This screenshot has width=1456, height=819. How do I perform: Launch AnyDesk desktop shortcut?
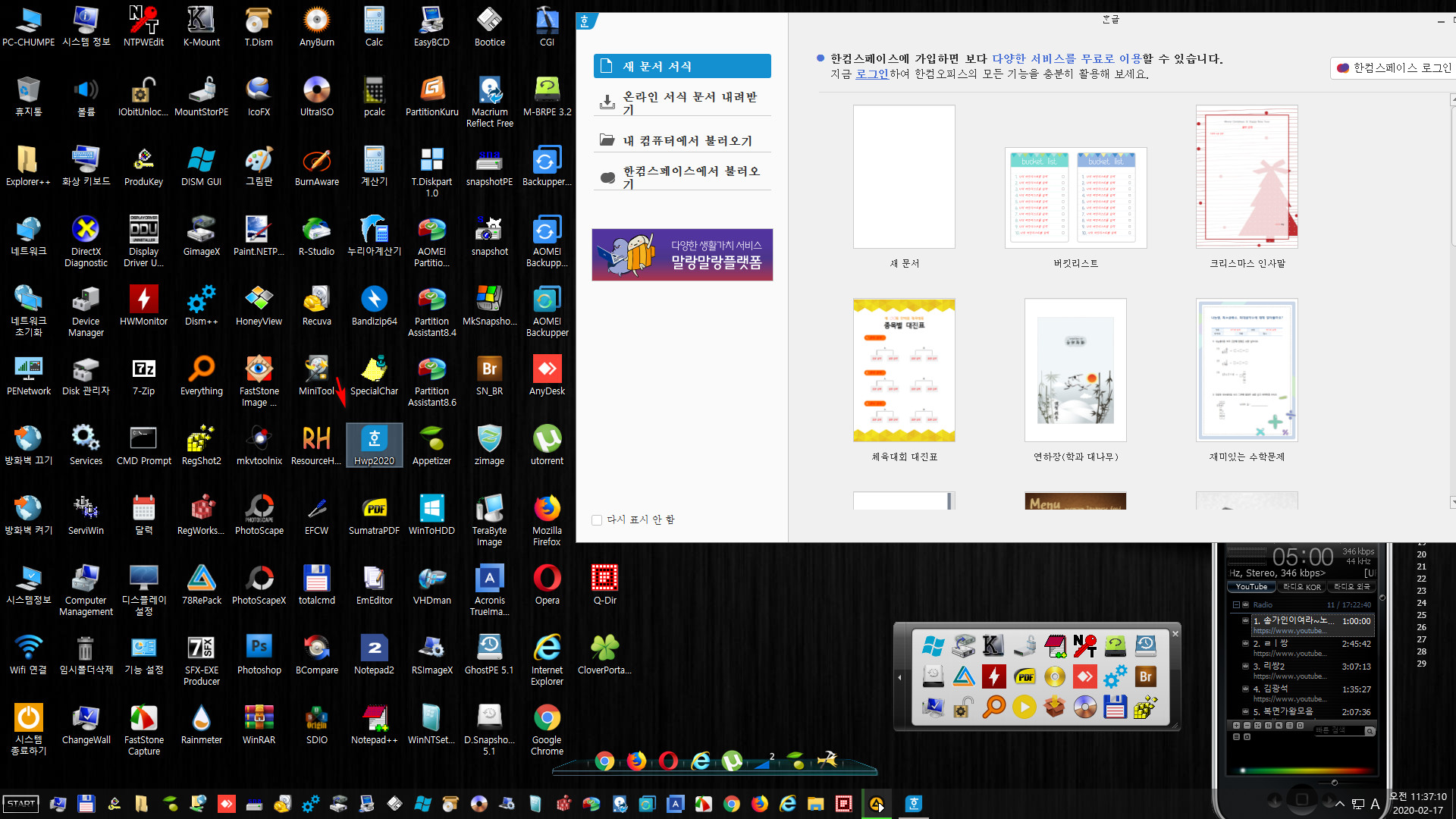click(x=547, y=375)
